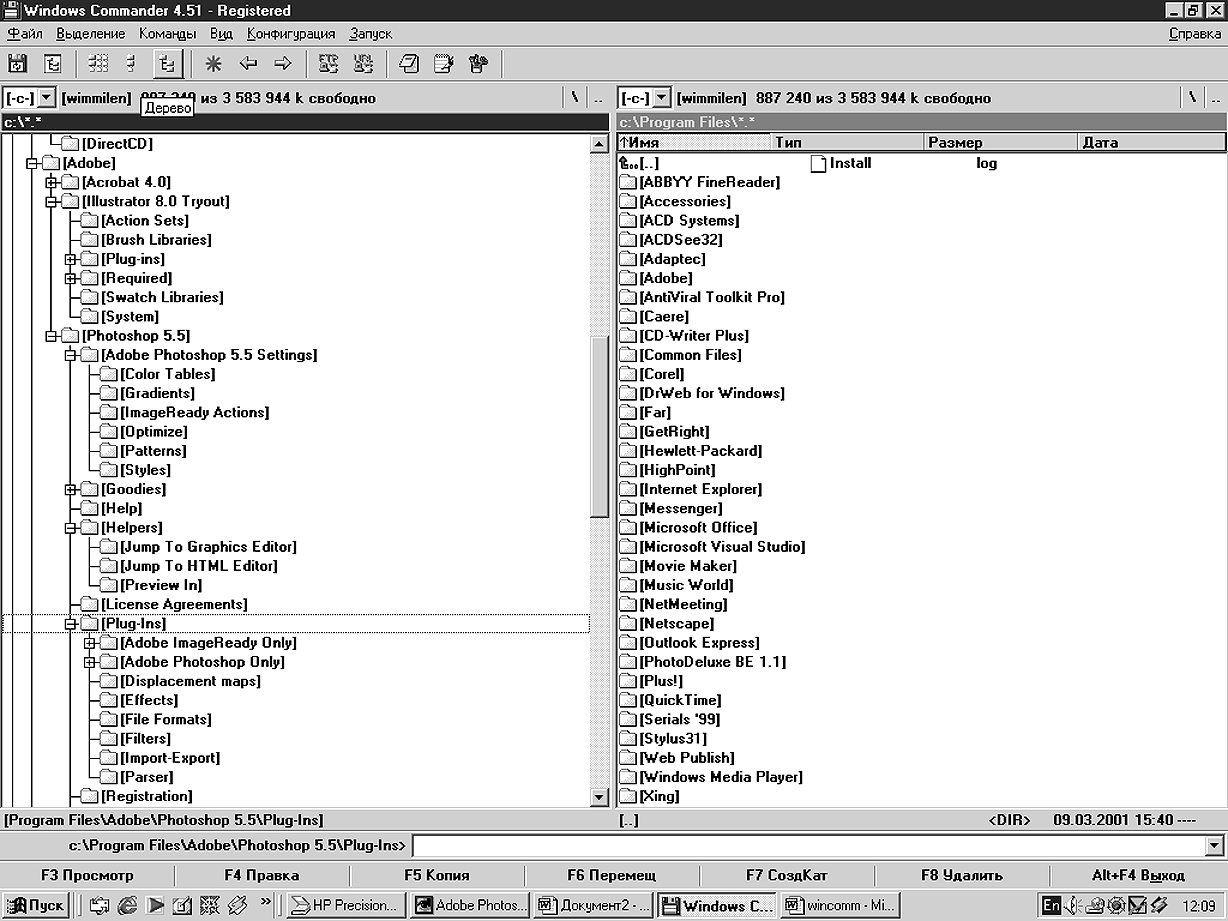
Task: Click the Alt+F4 Выход button
Action: click(x=1138, y=875)
